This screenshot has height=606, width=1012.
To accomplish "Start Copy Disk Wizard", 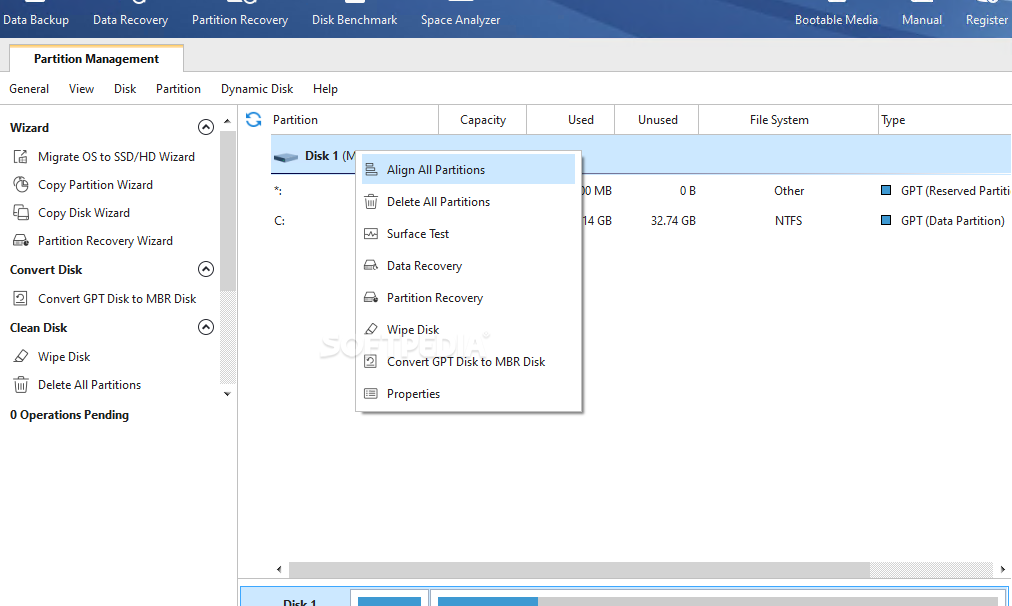I will point(84,212).
